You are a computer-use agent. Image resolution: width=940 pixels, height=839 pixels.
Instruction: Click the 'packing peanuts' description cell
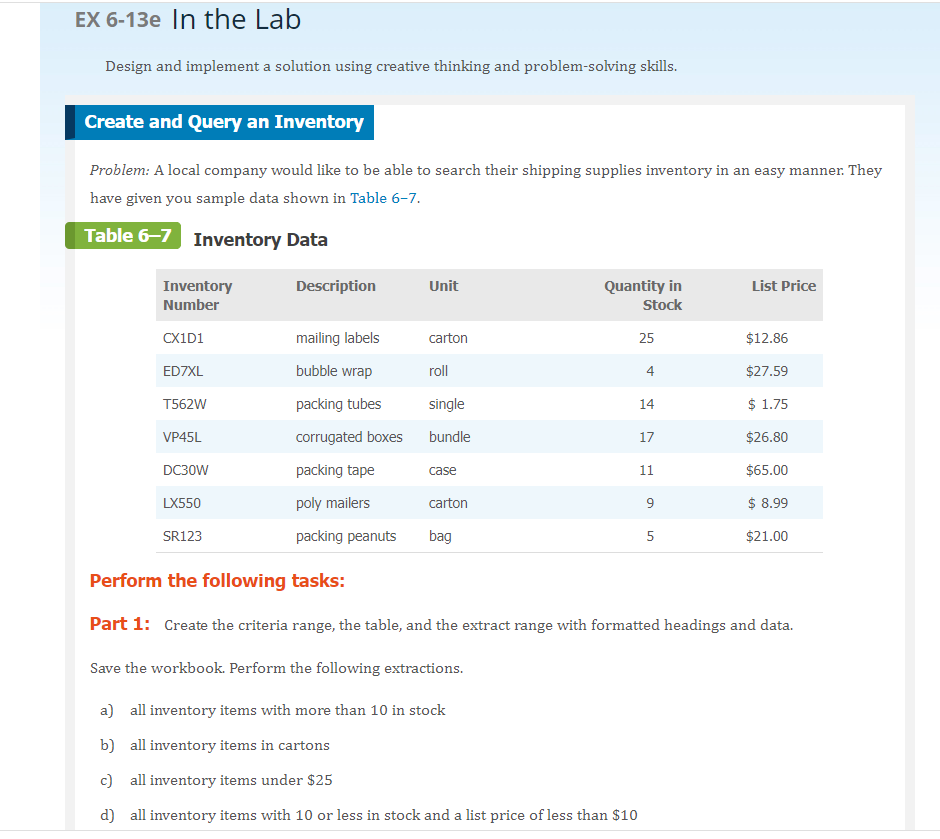point(346,536)
